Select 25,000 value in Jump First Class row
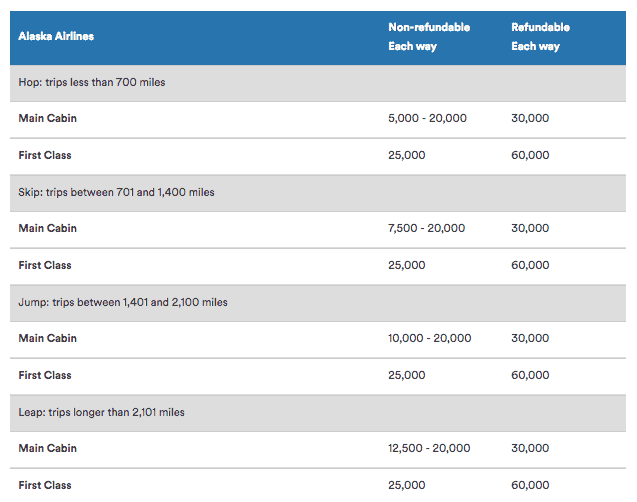Viewport: 637px width, 502px height. click(407, 375)
